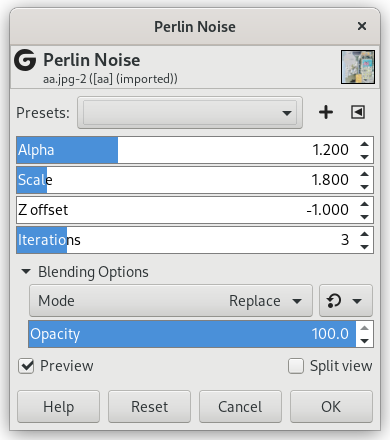Open the blend mode group switcher dropdown
The width and height of the screenshot is (390, 440).
point(346,301)
